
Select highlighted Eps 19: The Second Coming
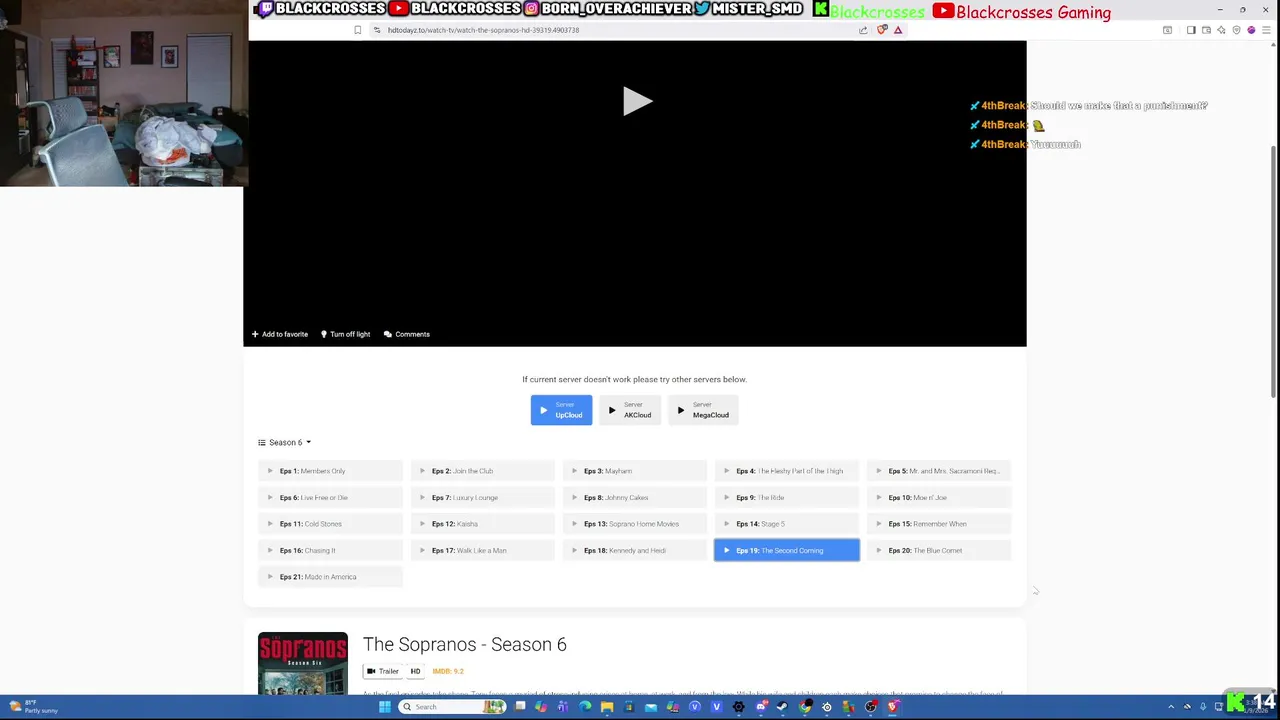pyautogui.click(x=786, y=550)
